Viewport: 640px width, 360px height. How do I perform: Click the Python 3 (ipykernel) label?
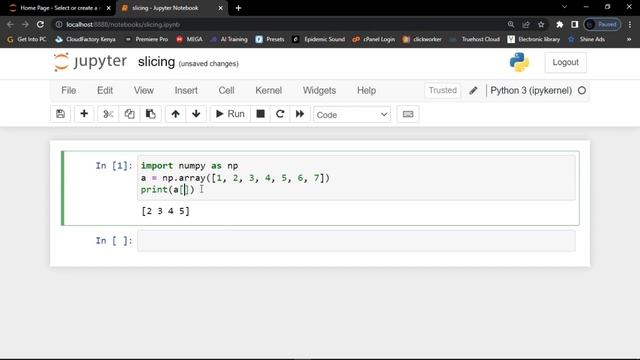coord(531,91)
